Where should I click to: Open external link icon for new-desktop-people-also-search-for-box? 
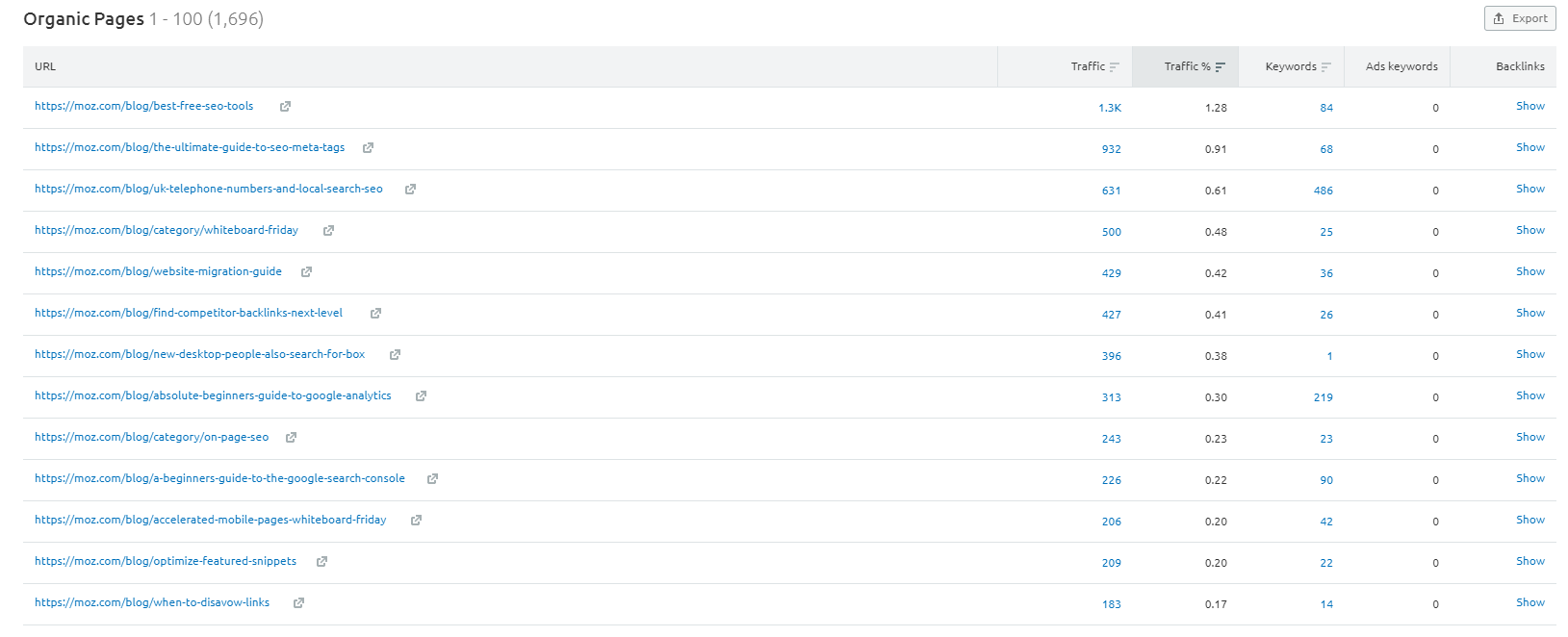395,355
